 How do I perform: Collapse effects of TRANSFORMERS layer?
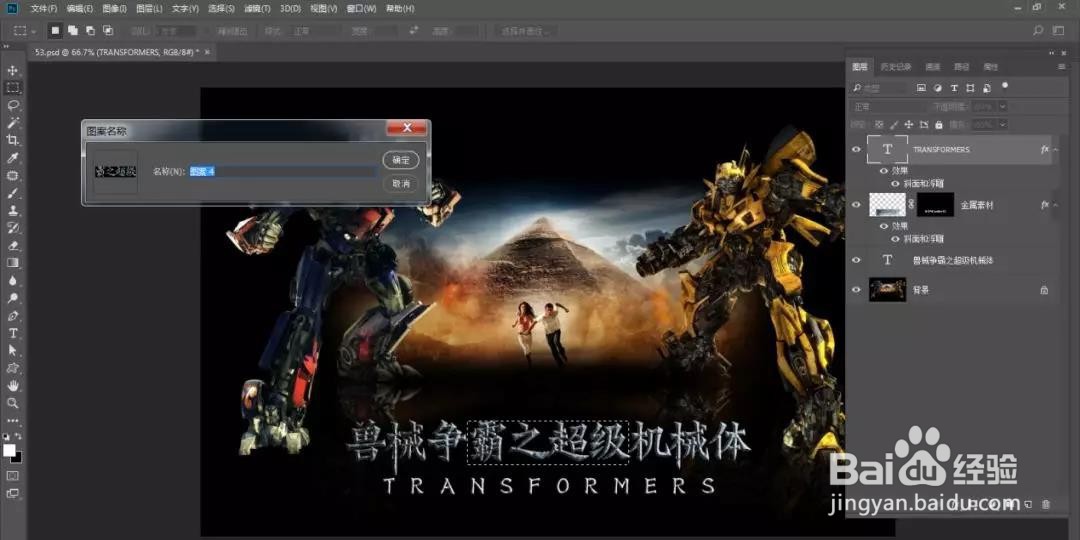coord(1056,149)
